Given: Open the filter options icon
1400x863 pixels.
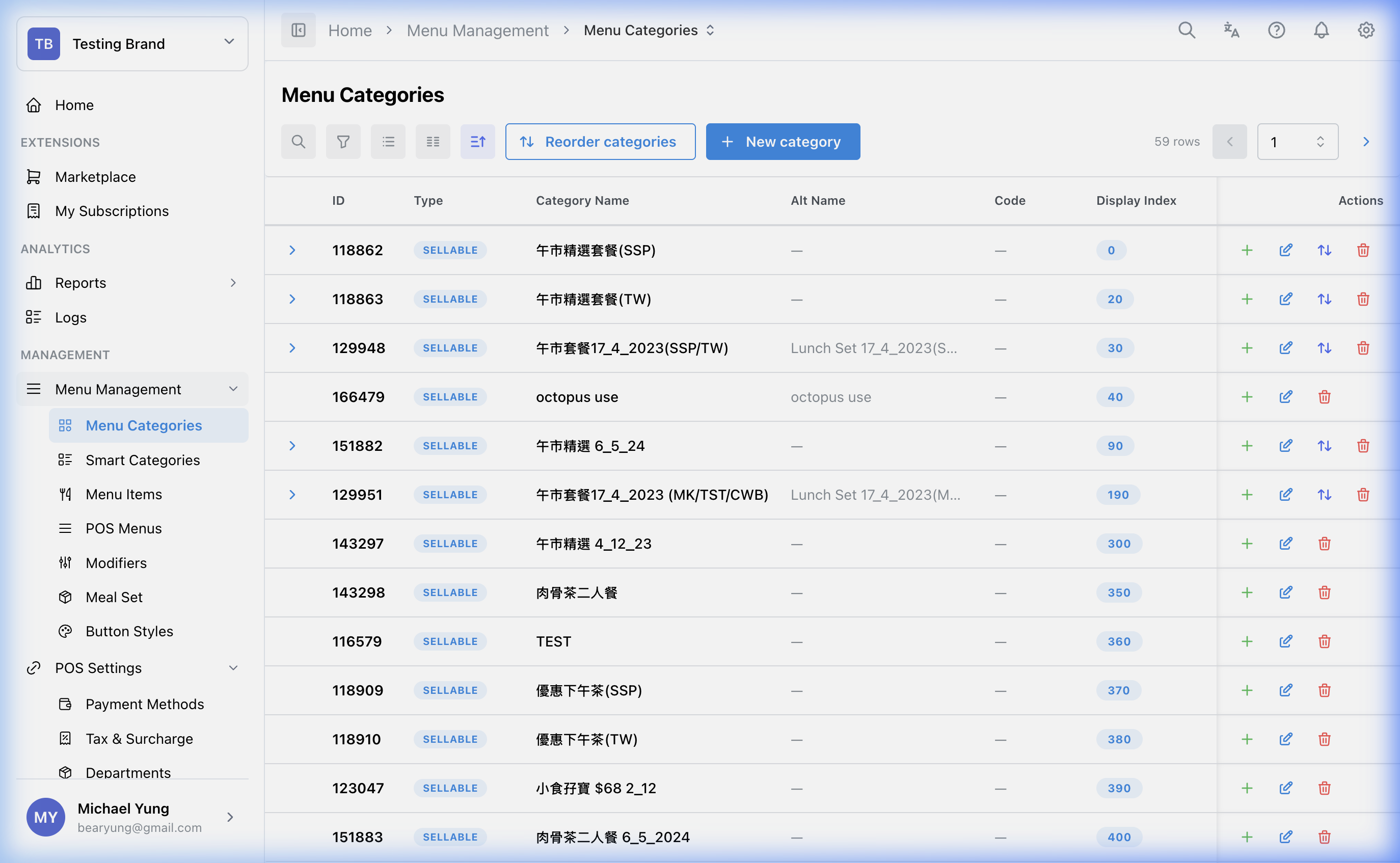Looking at the screenshot, I should tap(343, 142).
